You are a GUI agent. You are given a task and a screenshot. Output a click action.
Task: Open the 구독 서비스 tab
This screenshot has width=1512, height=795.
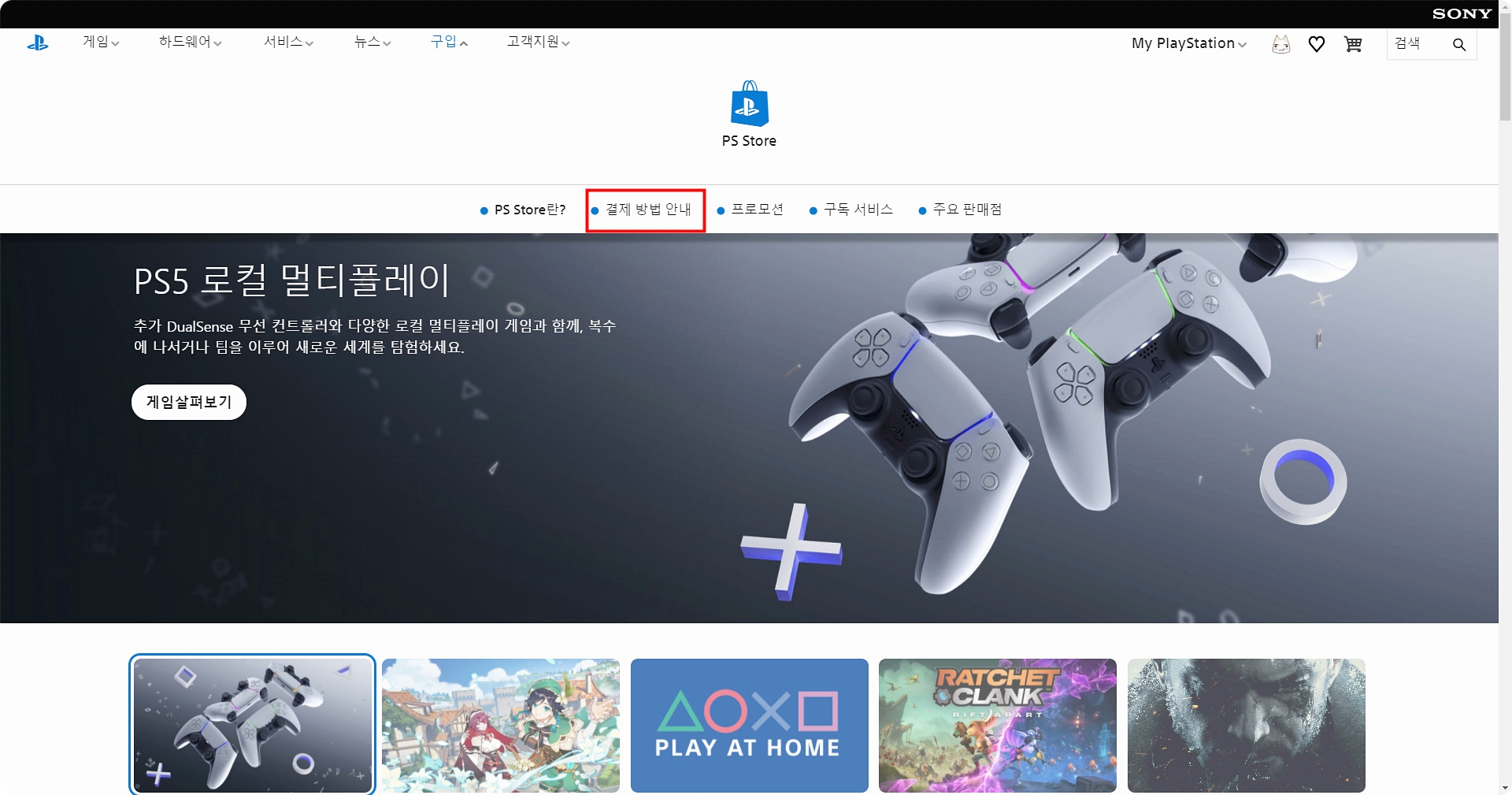[x=850, y=210]
